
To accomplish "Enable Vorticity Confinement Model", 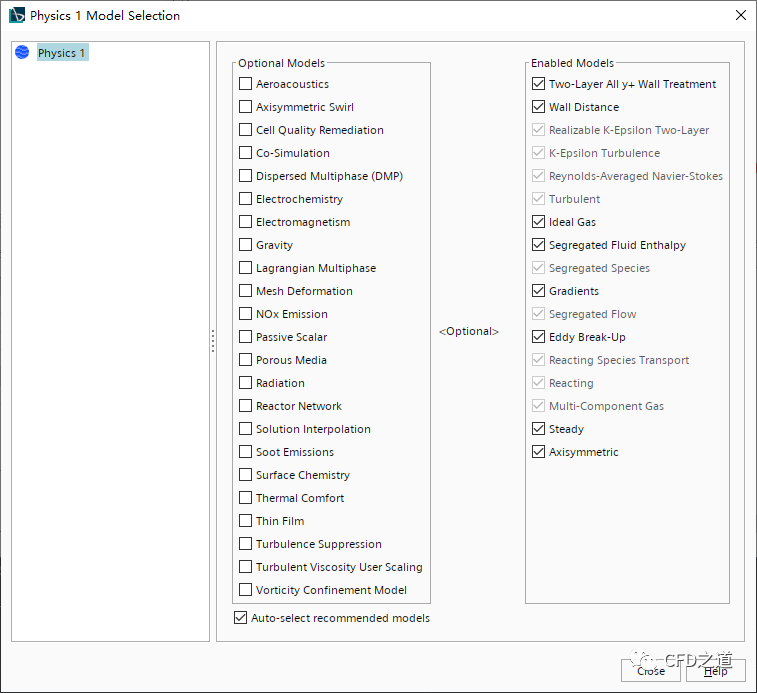I will [x=245, y=590].
